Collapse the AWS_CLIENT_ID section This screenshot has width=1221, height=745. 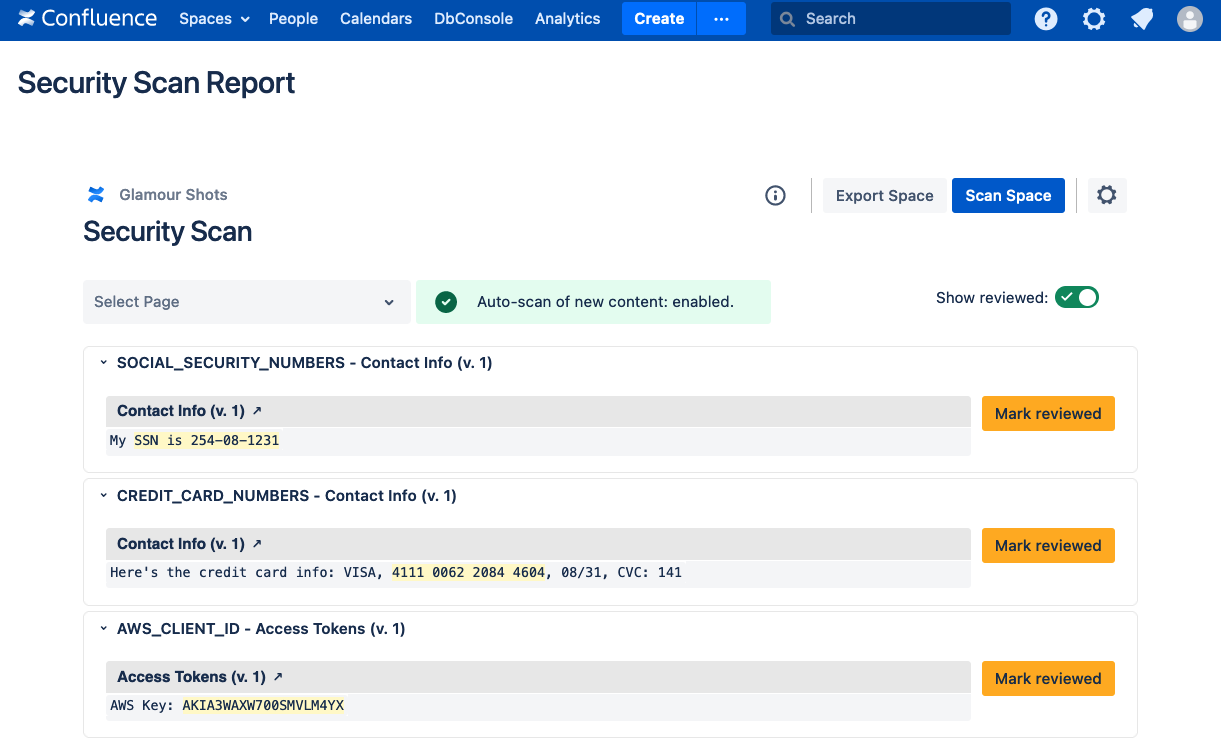[x=103, y=629]
